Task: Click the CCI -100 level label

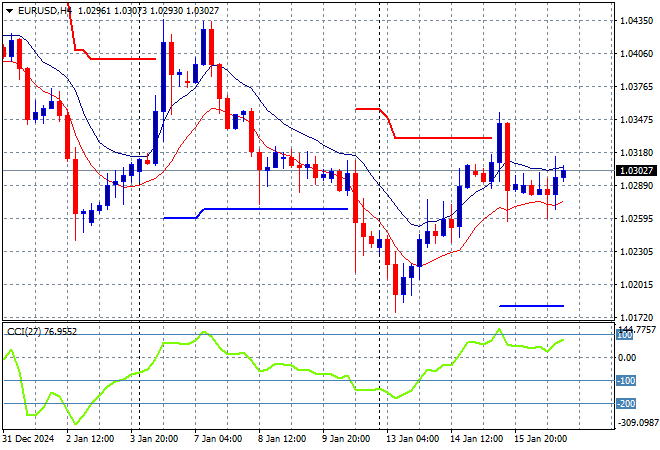Action: click(626, 381)
